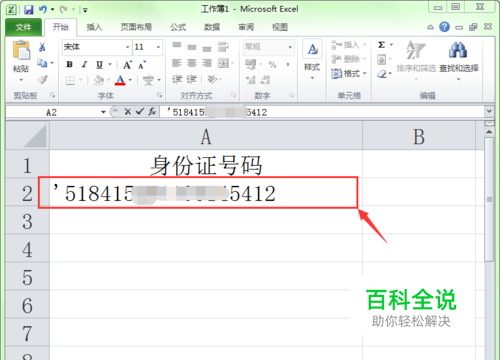Toggle Italic formatting
Screen dimensions: 500x360
tap(84, 64)
